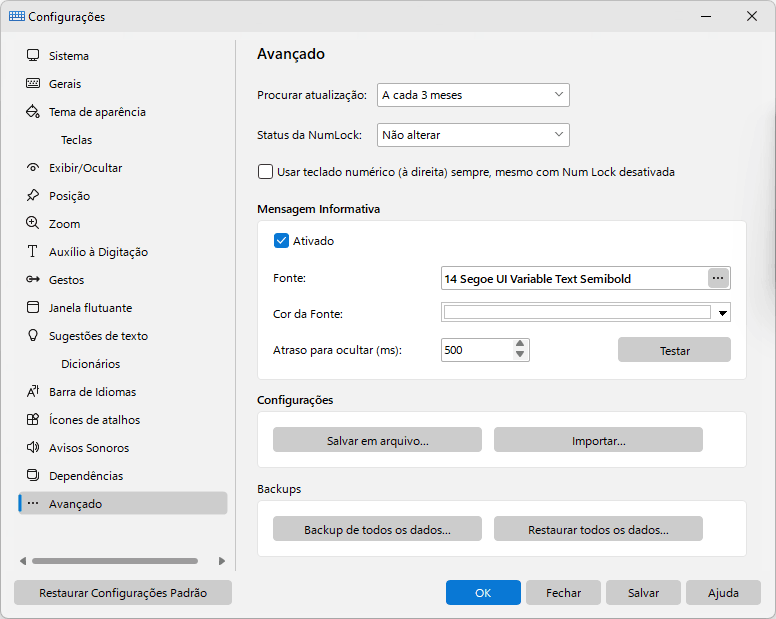Click the Tema de aparência paint bucket icon
Image resolution: width=776 pixels, height=619 pixels.
tap(33, 111)
